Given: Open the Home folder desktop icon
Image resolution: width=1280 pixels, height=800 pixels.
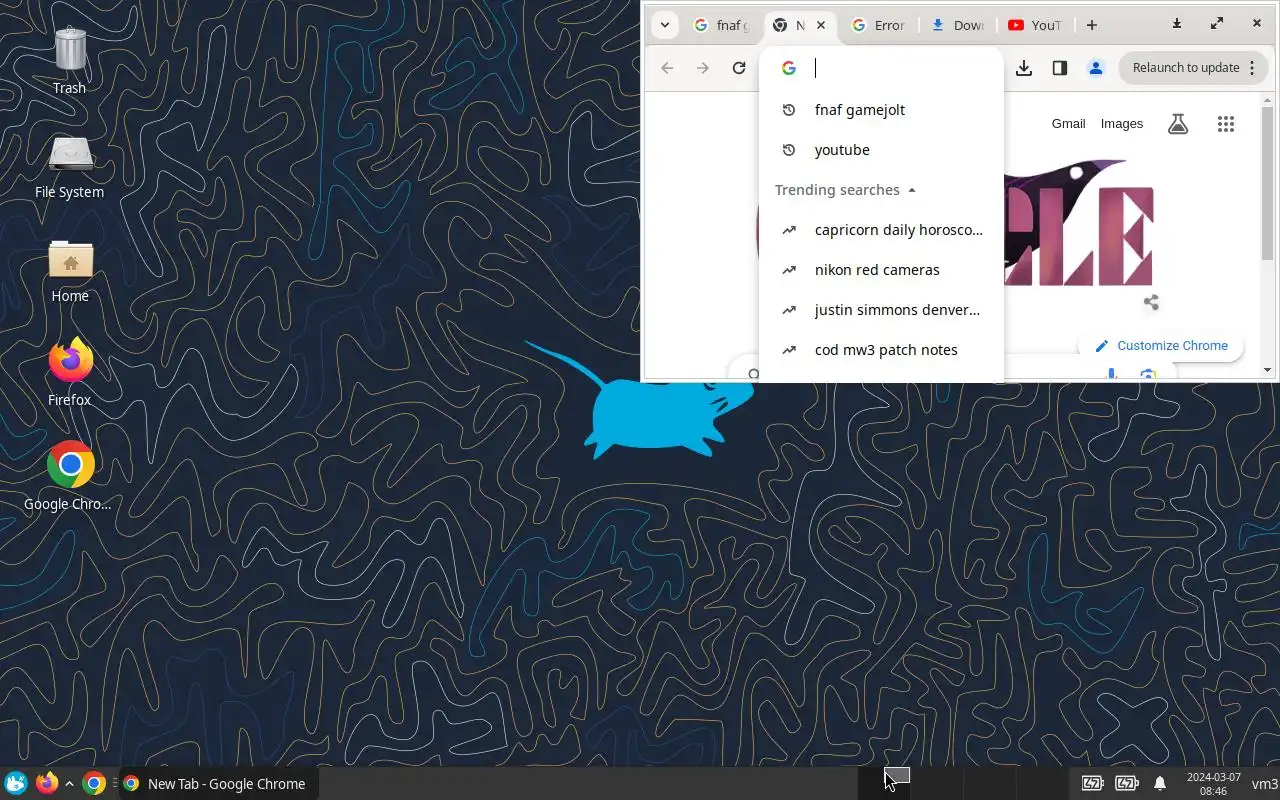Looking at the screenshot, I should click(70, 270).
